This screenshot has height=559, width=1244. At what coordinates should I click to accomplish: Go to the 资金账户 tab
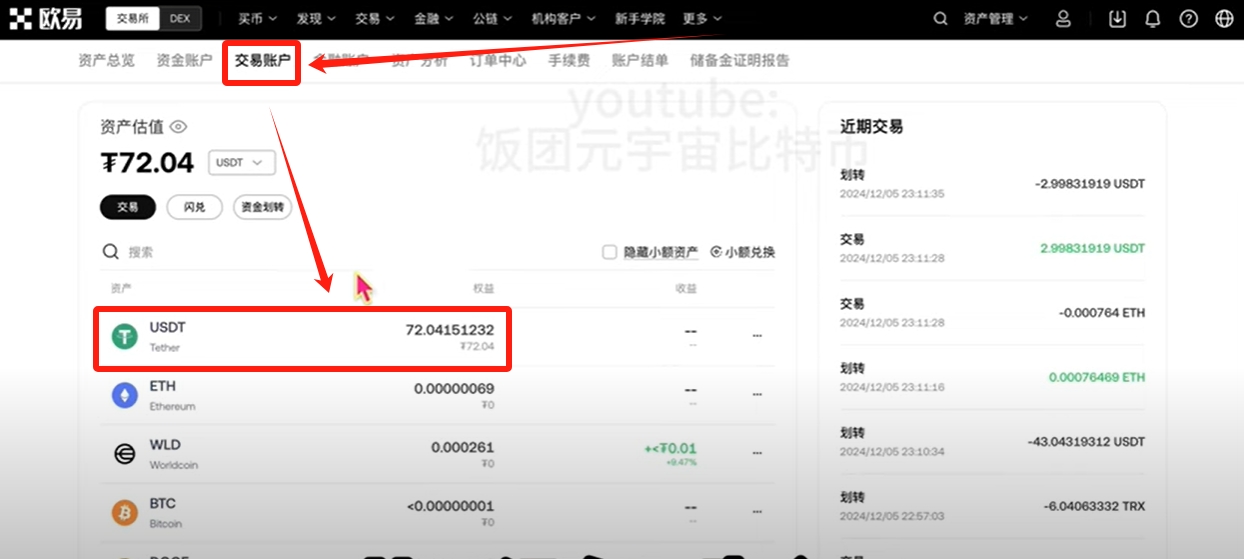184,60
